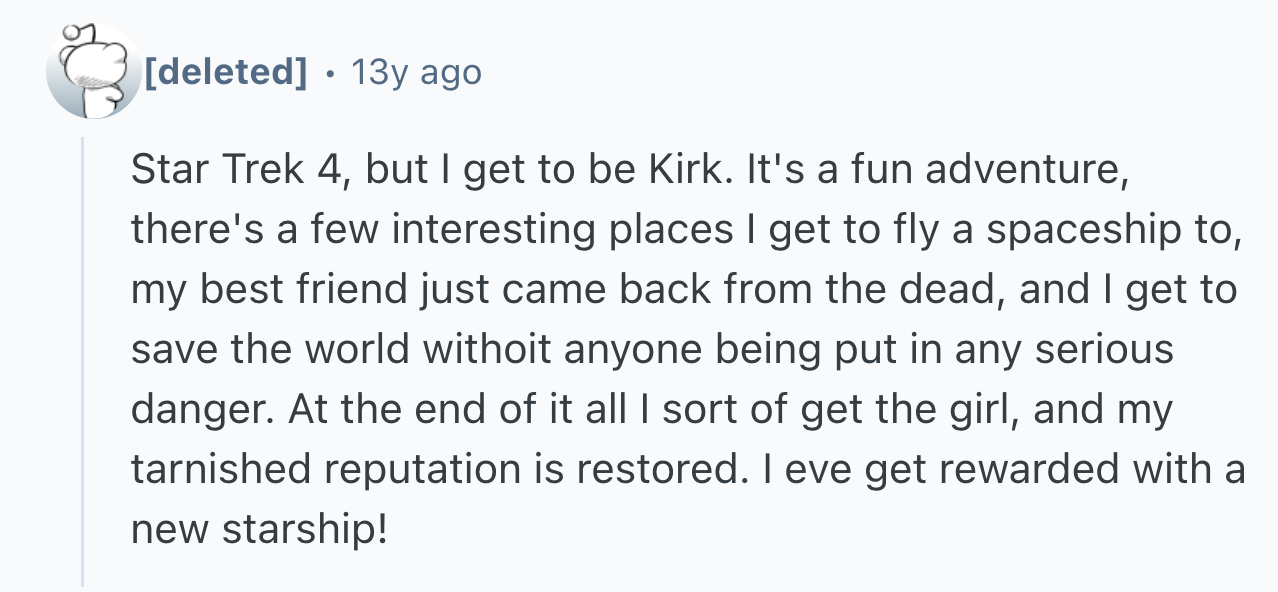
Task: Click the dot separator beside the username
Action: coord(330,72)
